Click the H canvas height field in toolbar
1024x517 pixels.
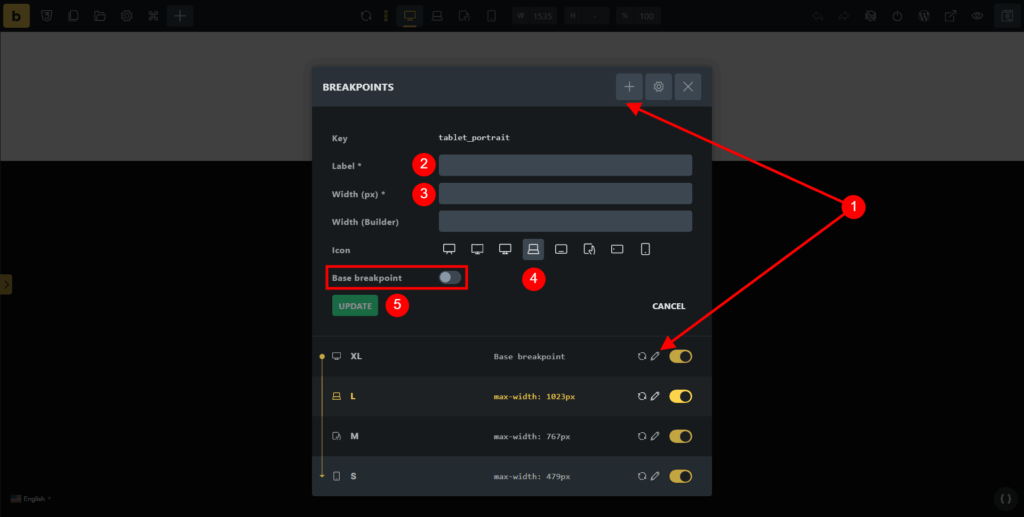point(587,16)
